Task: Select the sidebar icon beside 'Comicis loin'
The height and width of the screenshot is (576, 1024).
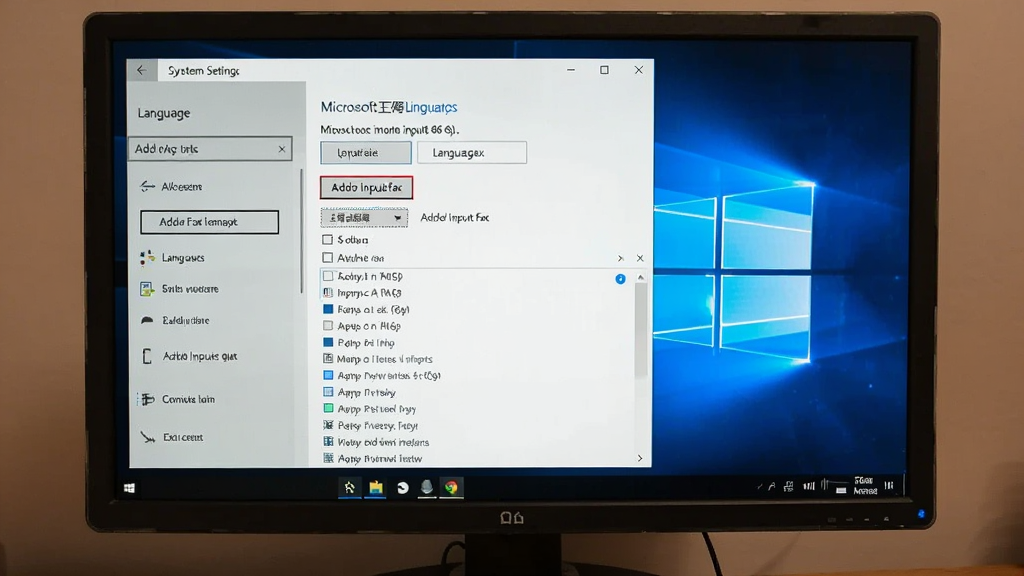Action: pos(148,399)
